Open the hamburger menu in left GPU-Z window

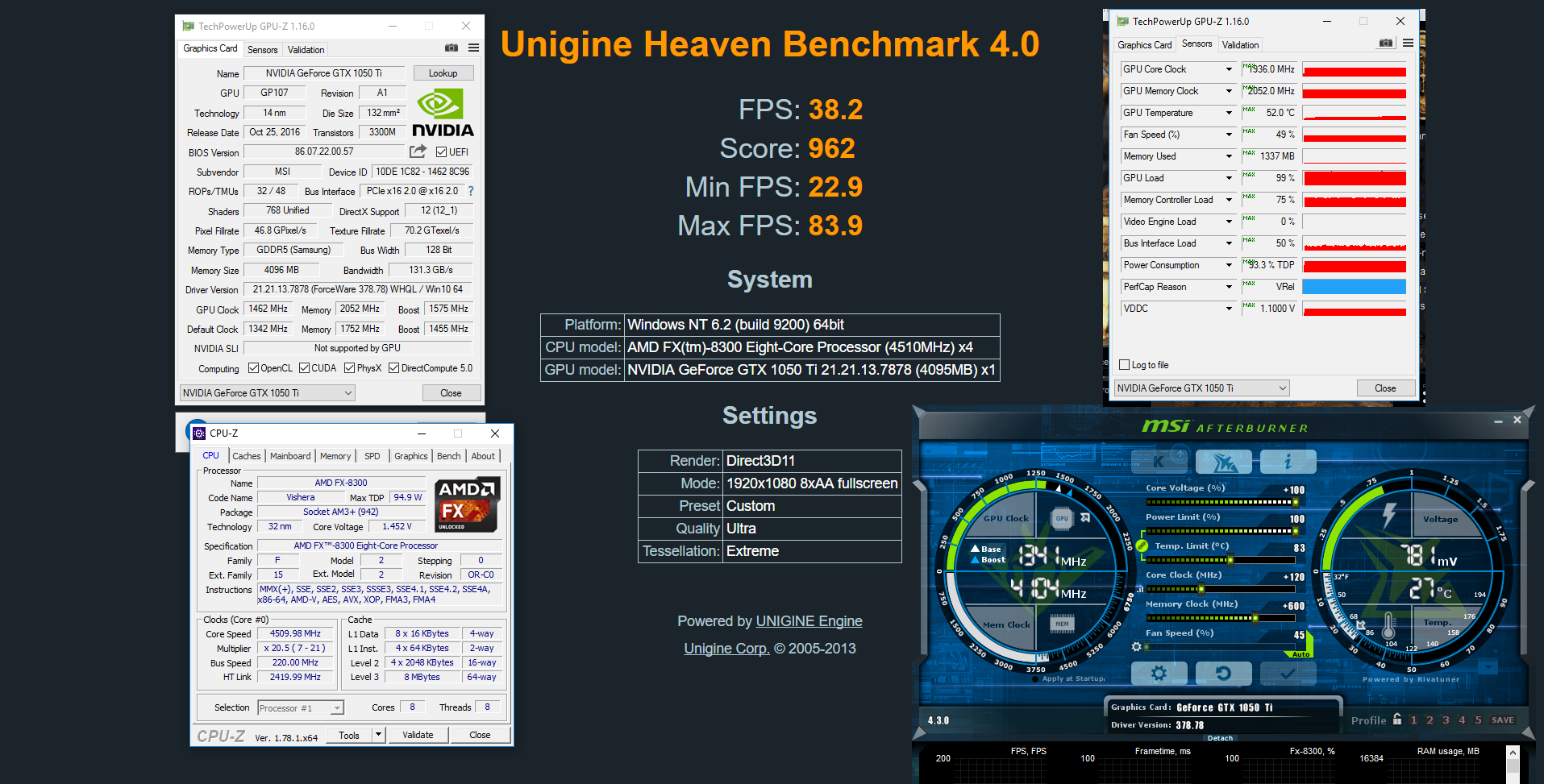click(473, 48)
